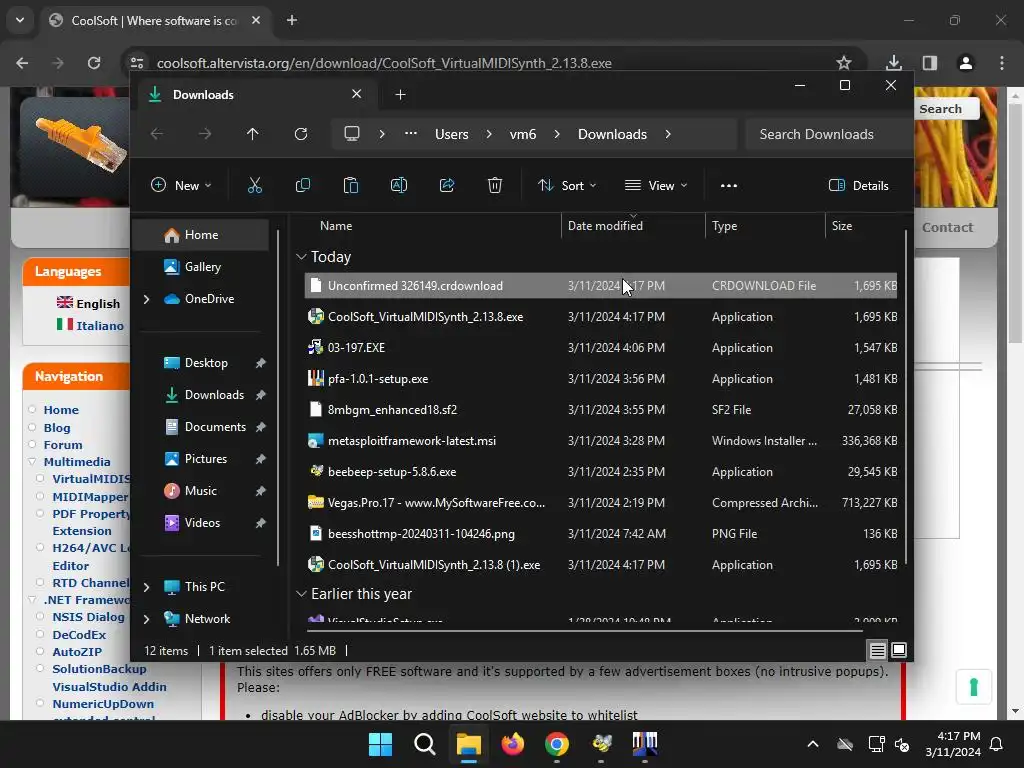
Task: Open the Blog link on CoolSoft page
Action: tap(57, 428)
